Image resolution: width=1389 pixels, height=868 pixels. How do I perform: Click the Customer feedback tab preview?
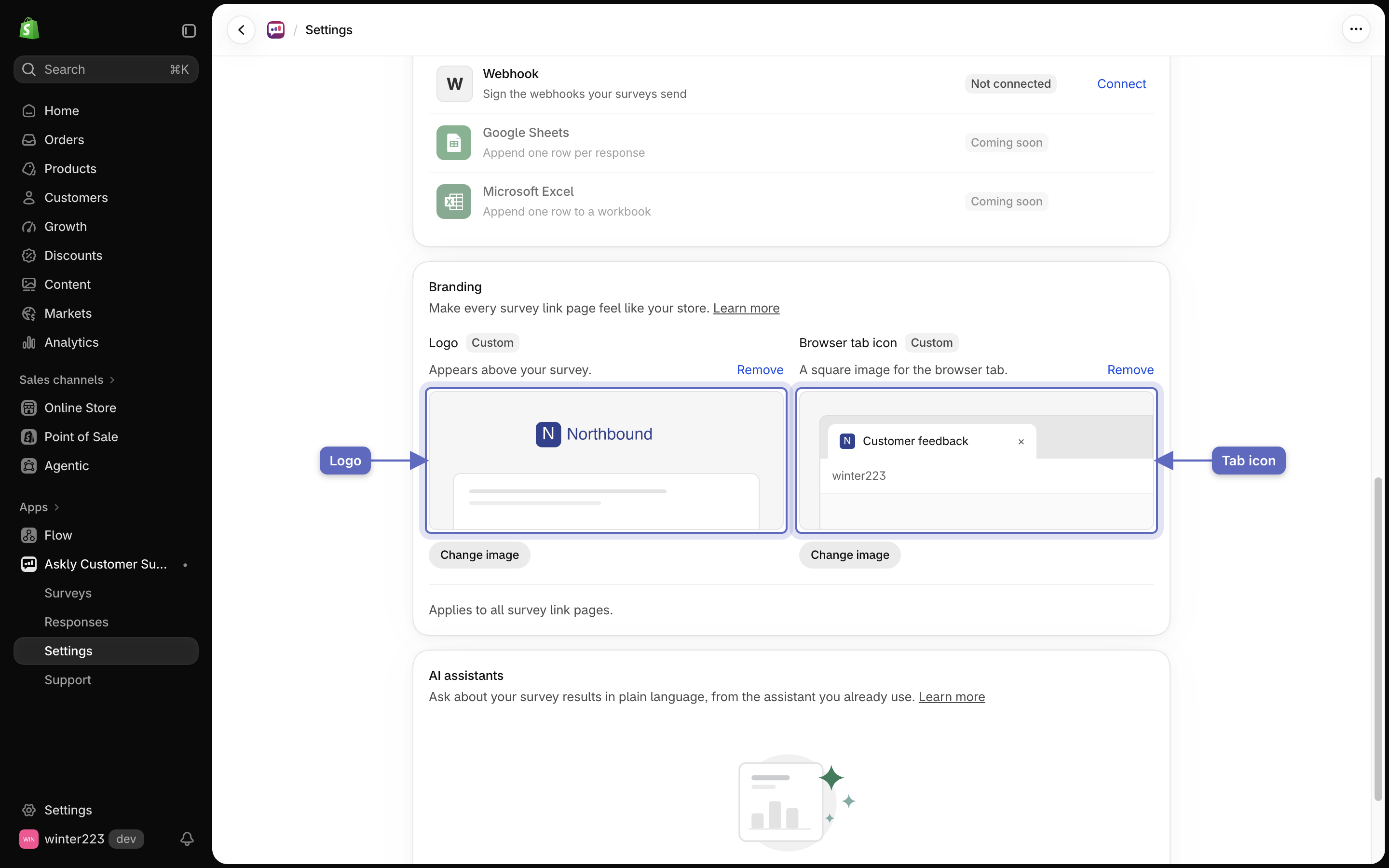pos(932,441)
